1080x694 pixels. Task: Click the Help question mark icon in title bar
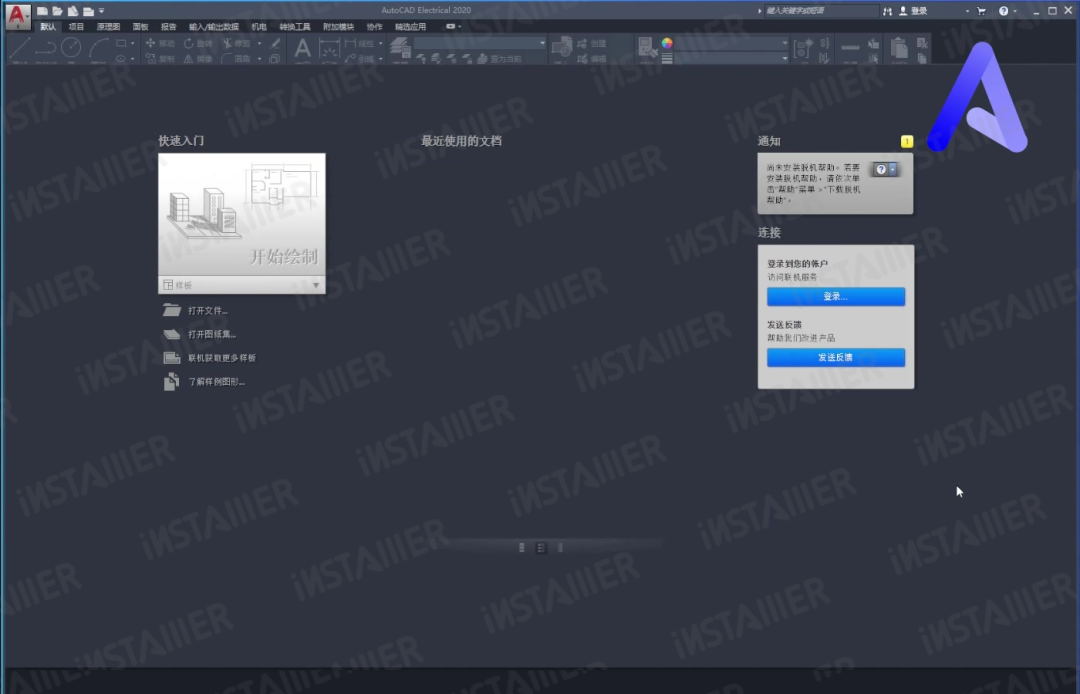(1004, 11)
